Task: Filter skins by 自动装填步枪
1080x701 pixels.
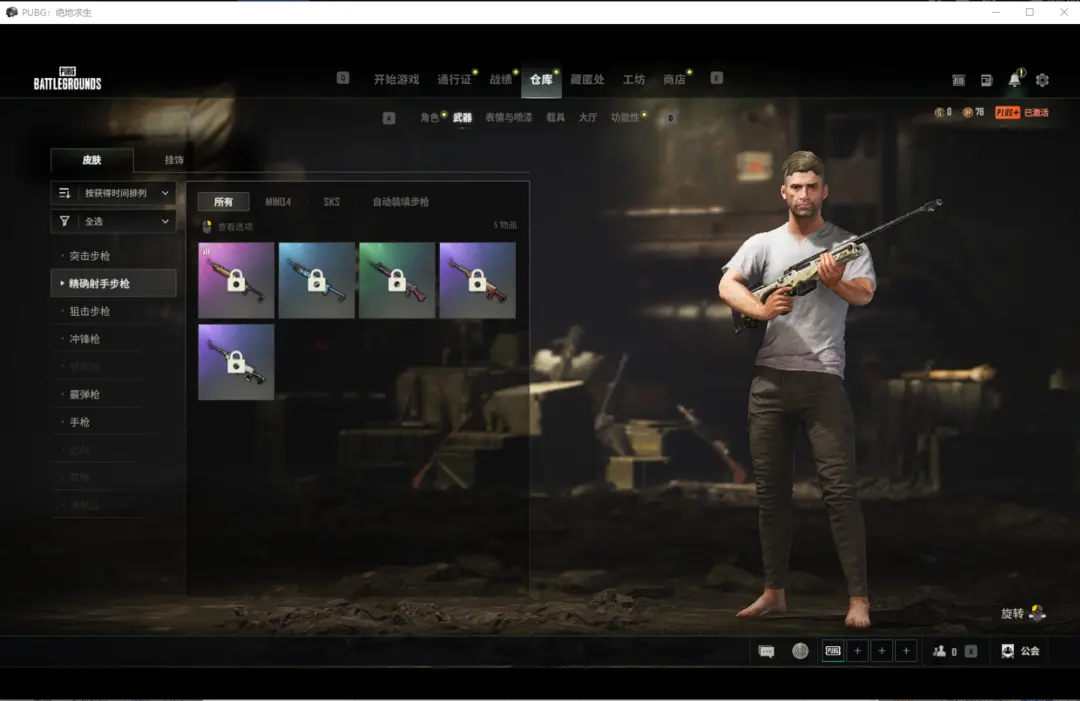Action: (x=401, y=202)
